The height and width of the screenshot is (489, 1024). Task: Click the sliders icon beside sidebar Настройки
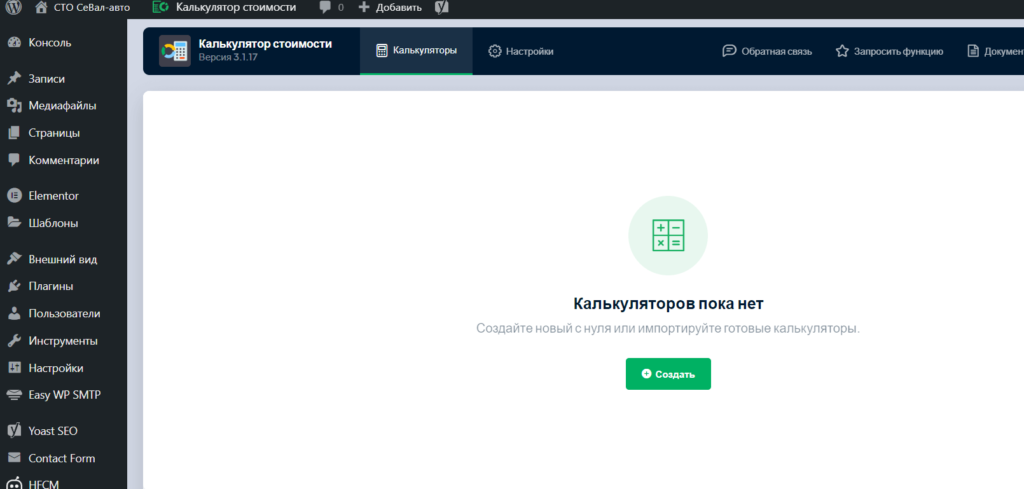pos(14,368)
